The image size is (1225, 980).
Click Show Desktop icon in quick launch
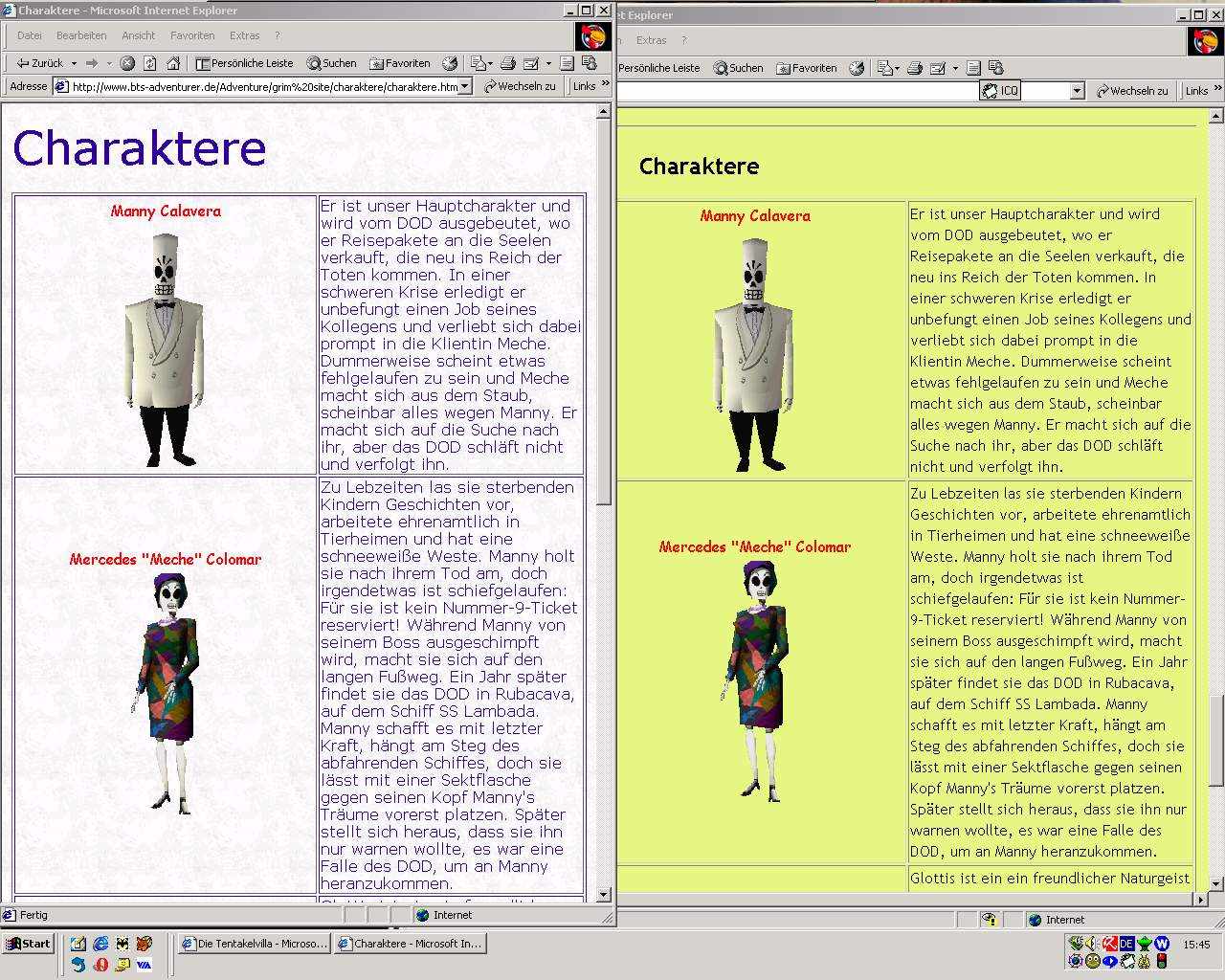coord(78,944)
